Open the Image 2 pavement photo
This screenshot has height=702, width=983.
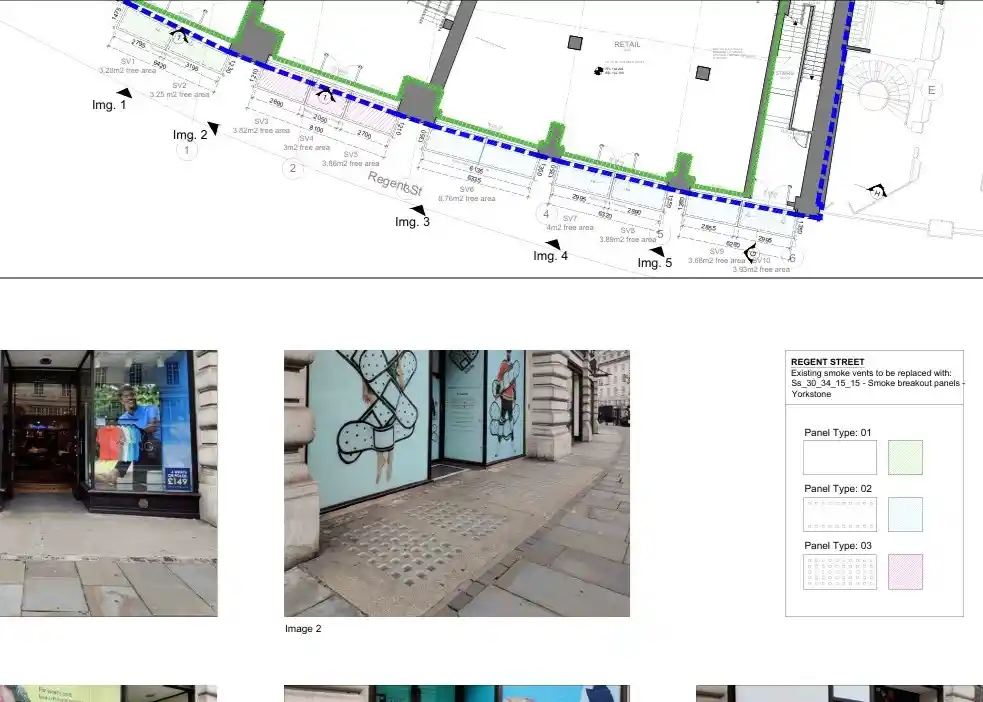(x=457, y=483)
